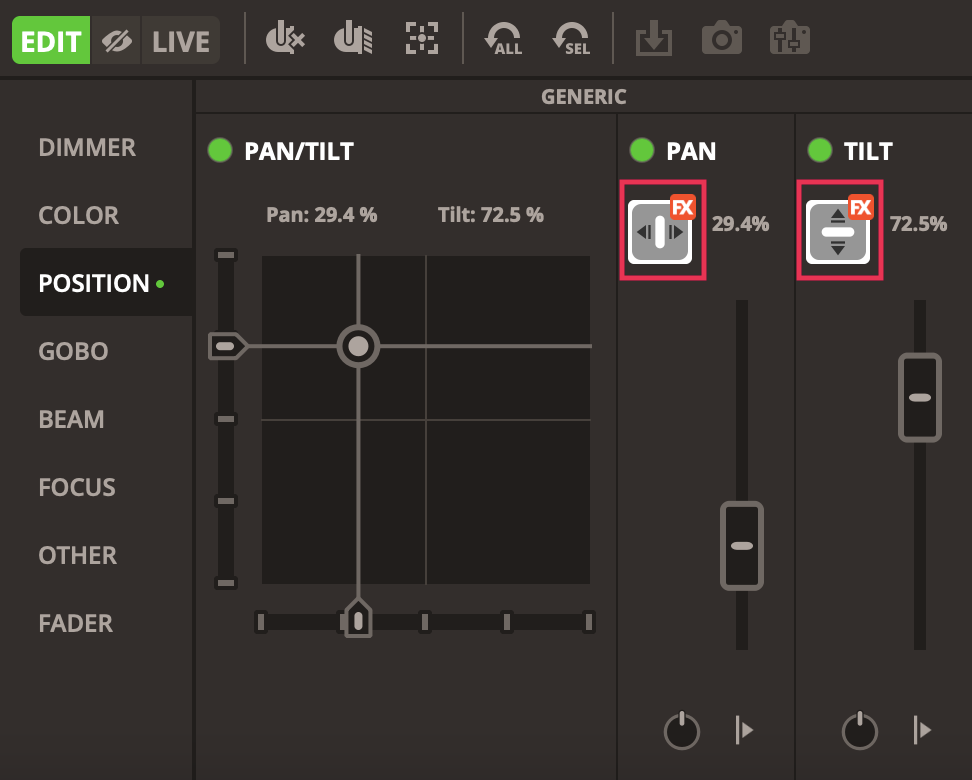
Task: Click the Tilt FX effect icon
Action: pyautogui.click(x=838, y=231)
